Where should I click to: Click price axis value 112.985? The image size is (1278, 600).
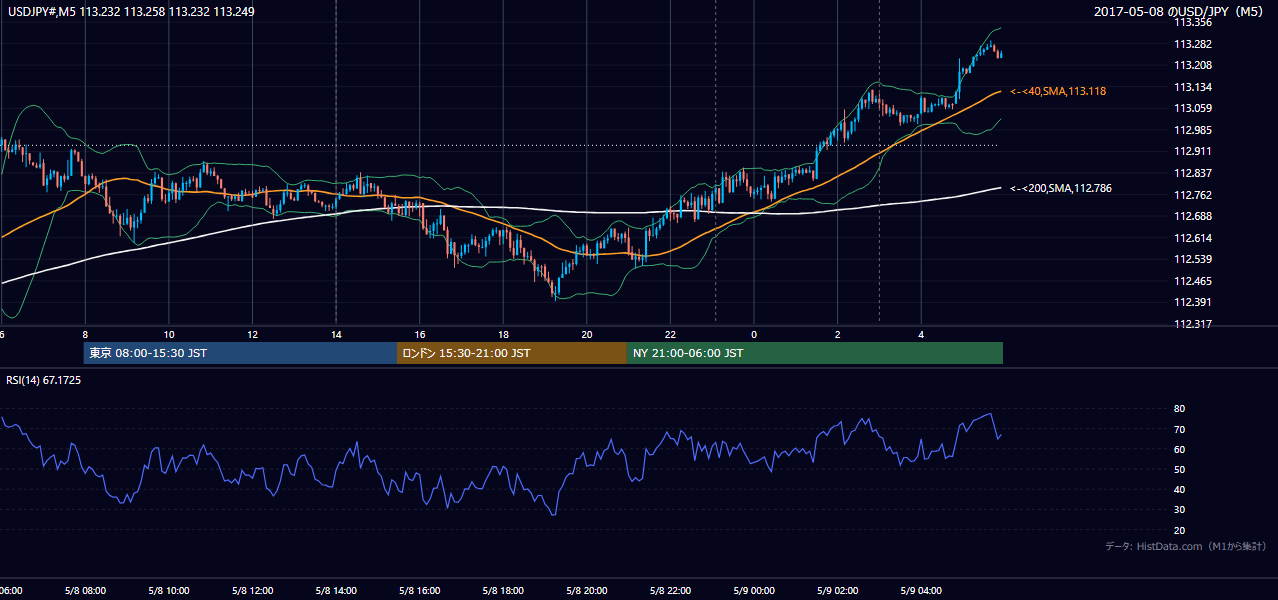tap(1194, 130)
